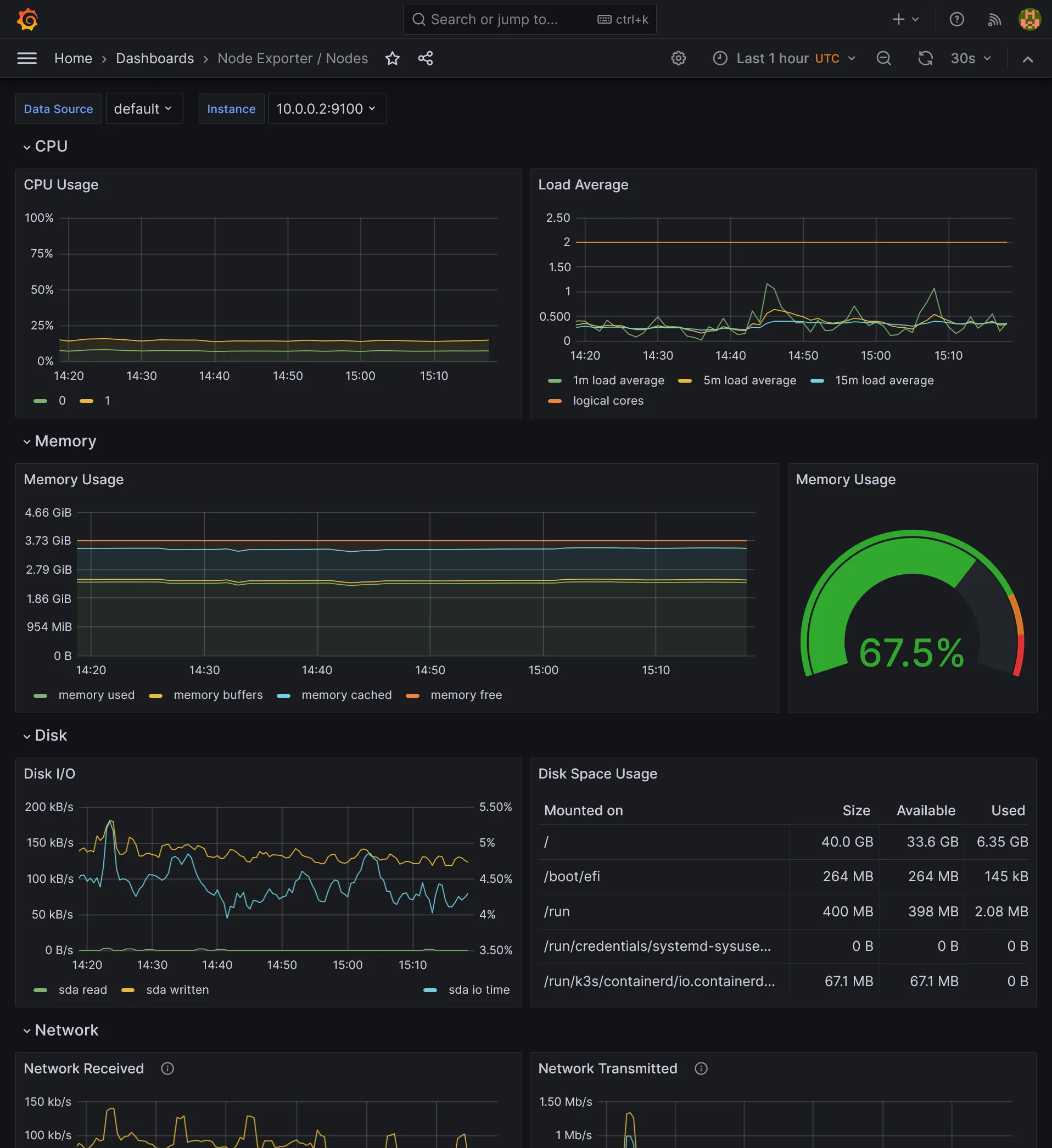Screen dimensions: 1052x1148
Task: Toggle sda written series visibility
Action: pos(177,990)
